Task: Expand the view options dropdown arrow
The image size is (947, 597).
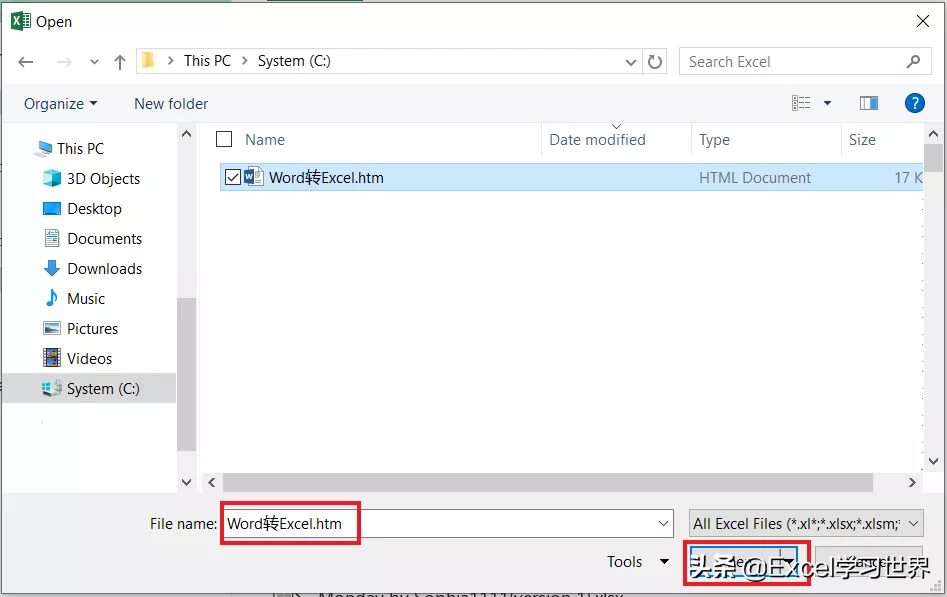Action: tap(827, 103)
